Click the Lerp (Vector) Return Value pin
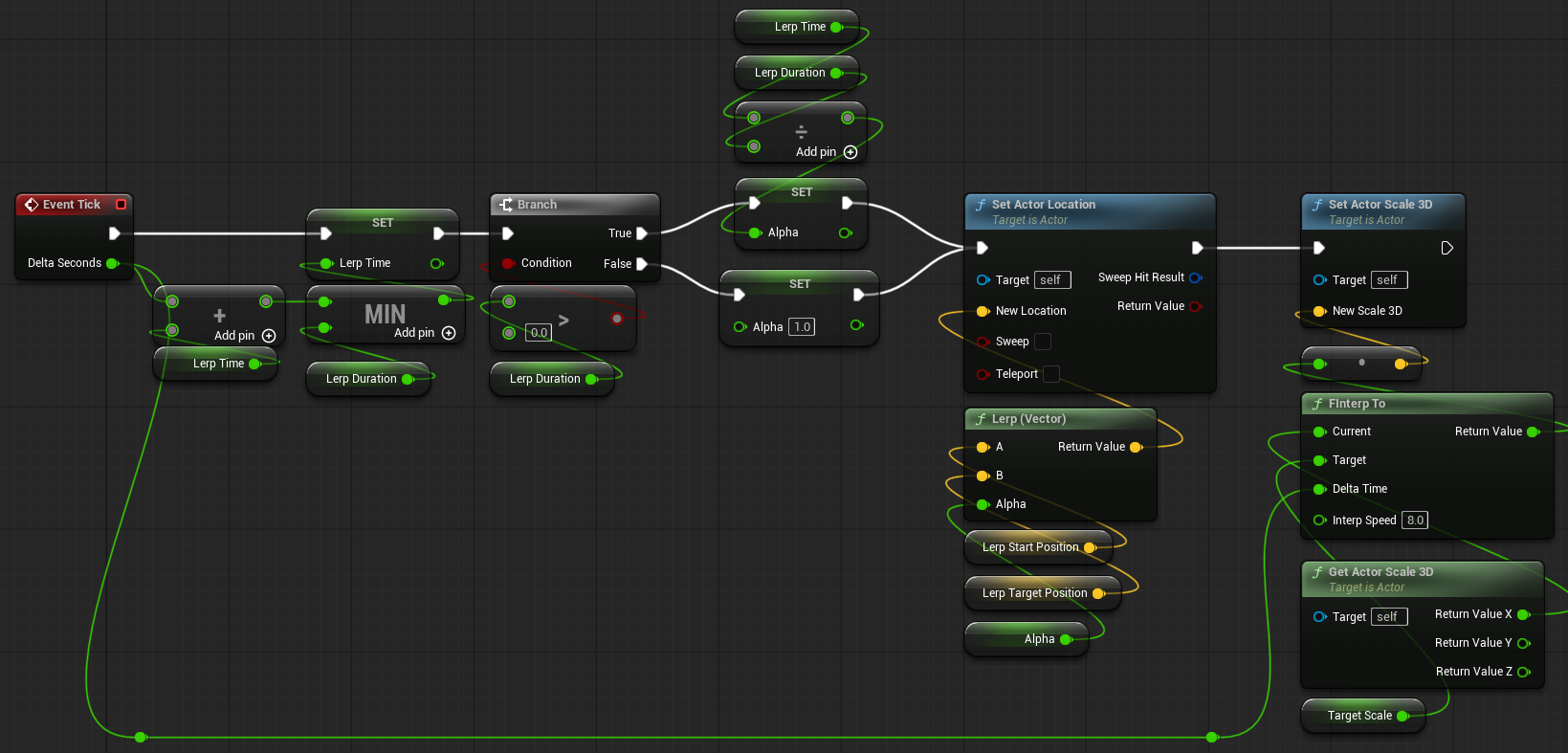Image resolution: width=1568 pixels, height=753 pixels. coord(1136,447)
